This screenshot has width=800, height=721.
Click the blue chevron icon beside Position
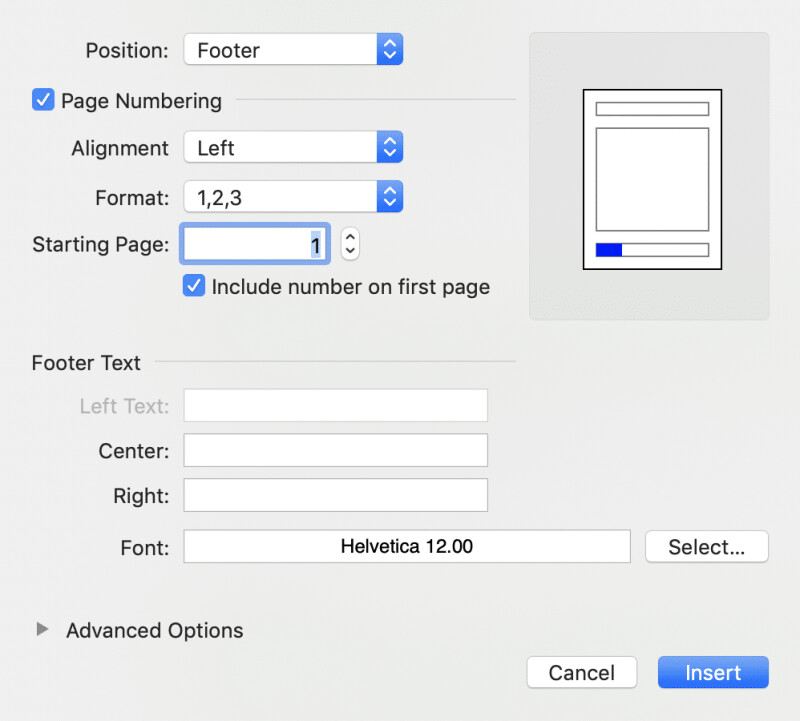point(390,49)
